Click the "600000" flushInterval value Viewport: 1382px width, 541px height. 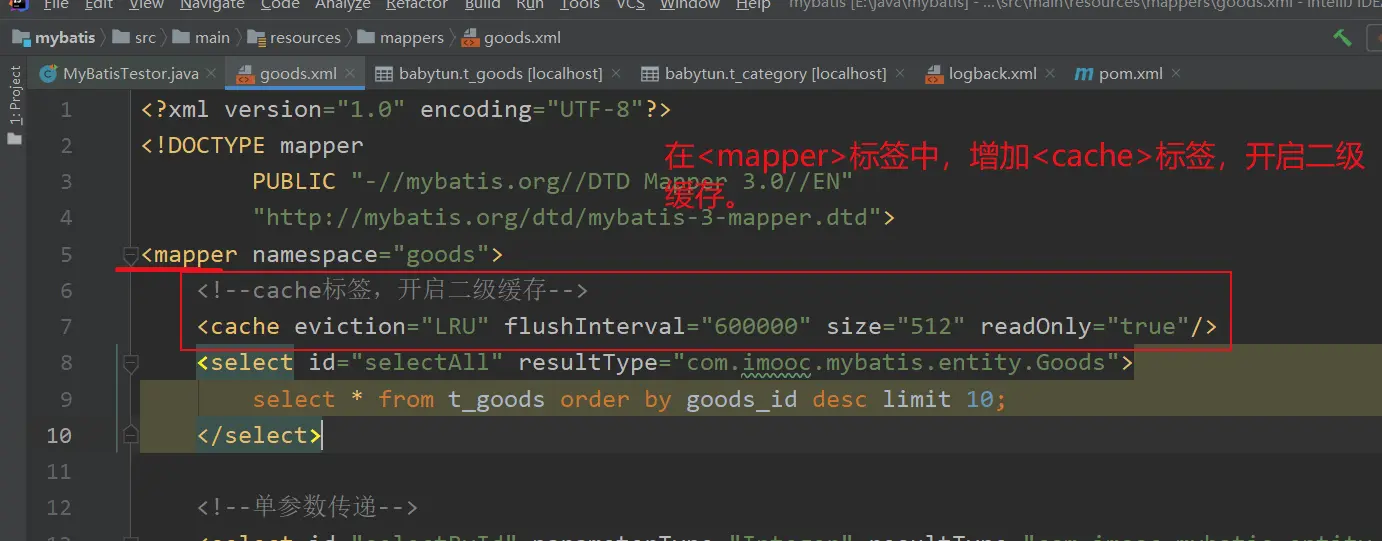coord(756,327)
